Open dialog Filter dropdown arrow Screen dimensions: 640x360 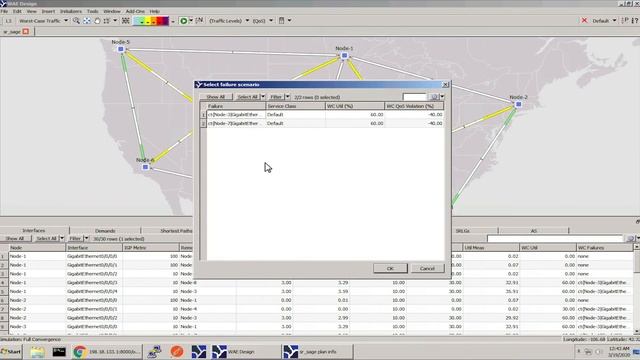point(288,97)
